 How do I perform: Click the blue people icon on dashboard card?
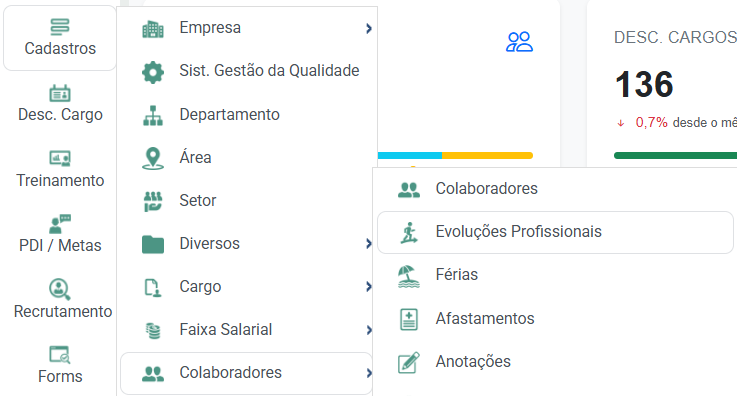pos(519,42)
